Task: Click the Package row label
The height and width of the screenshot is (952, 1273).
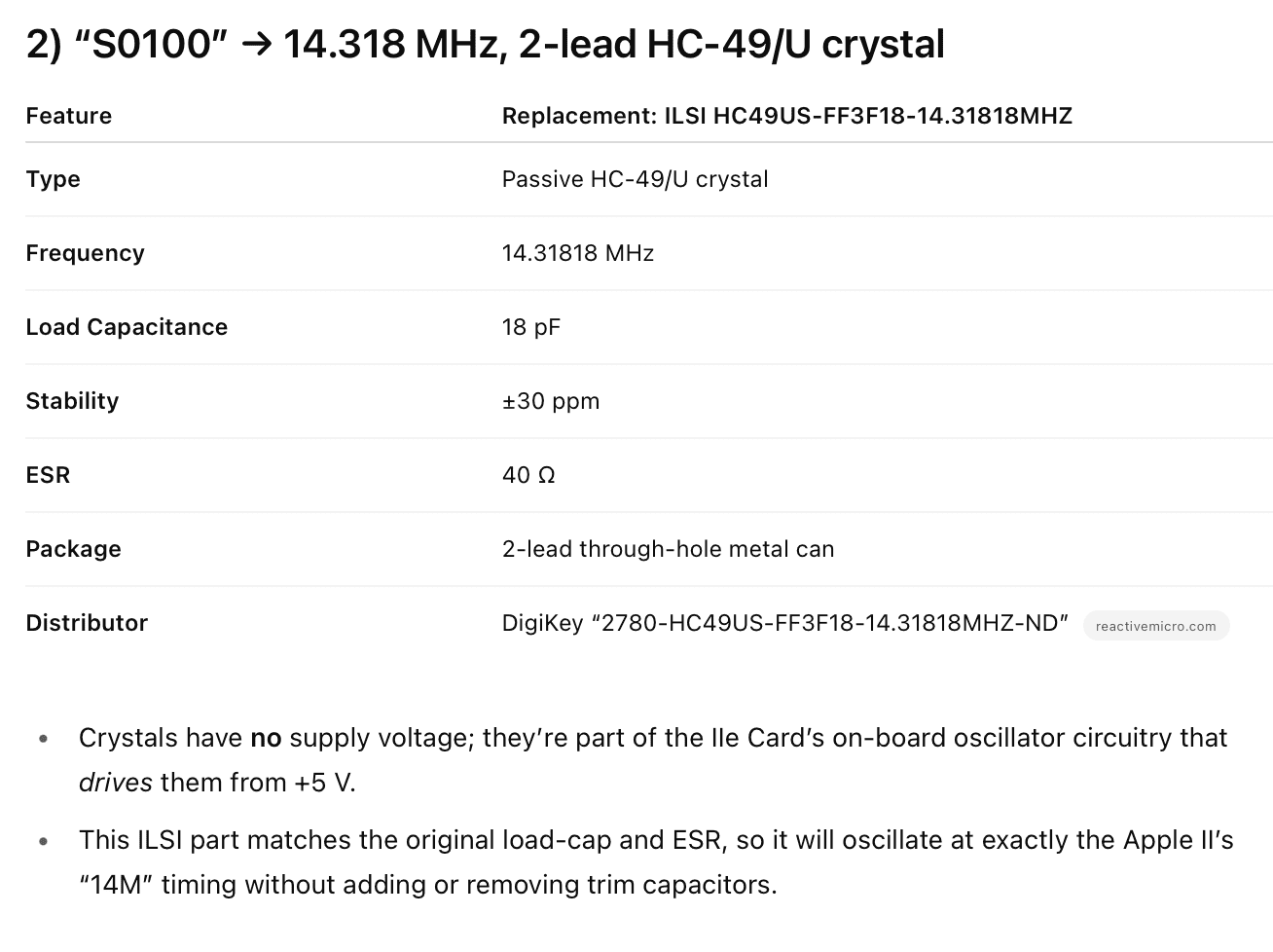Action: (73, 549)
